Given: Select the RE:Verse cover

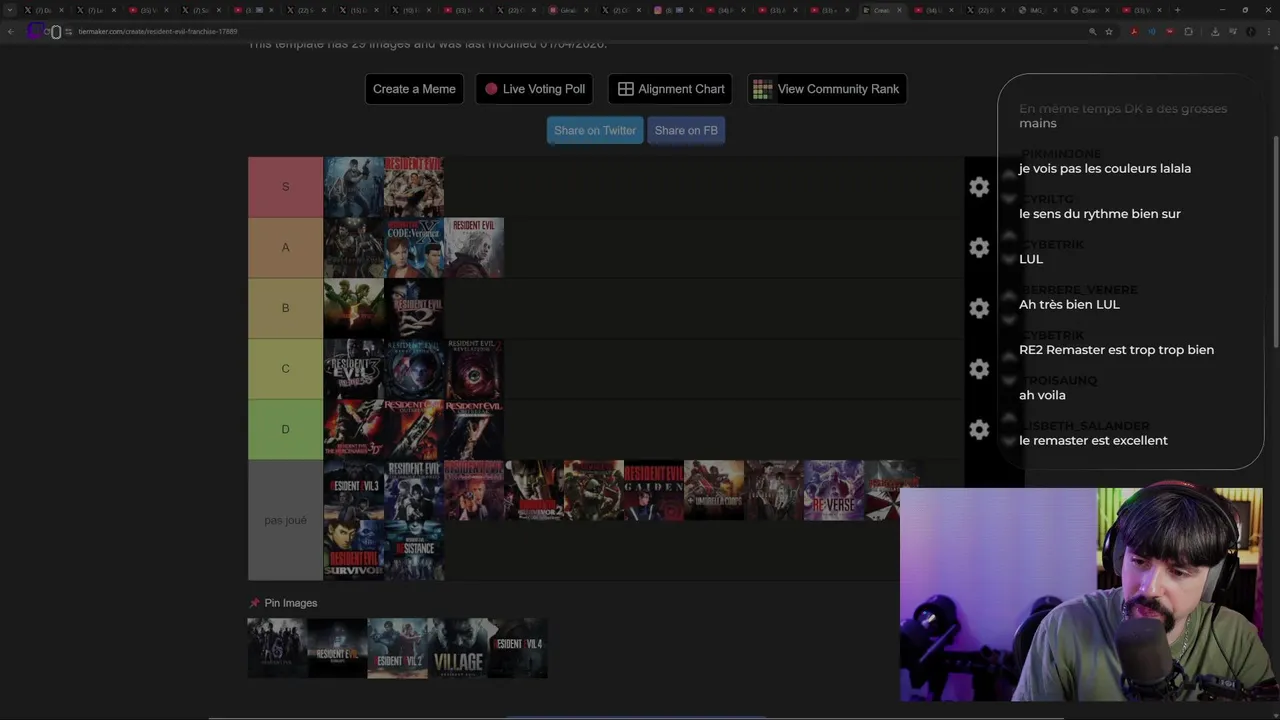Looking at the screenshot, I should click(834, 490).
